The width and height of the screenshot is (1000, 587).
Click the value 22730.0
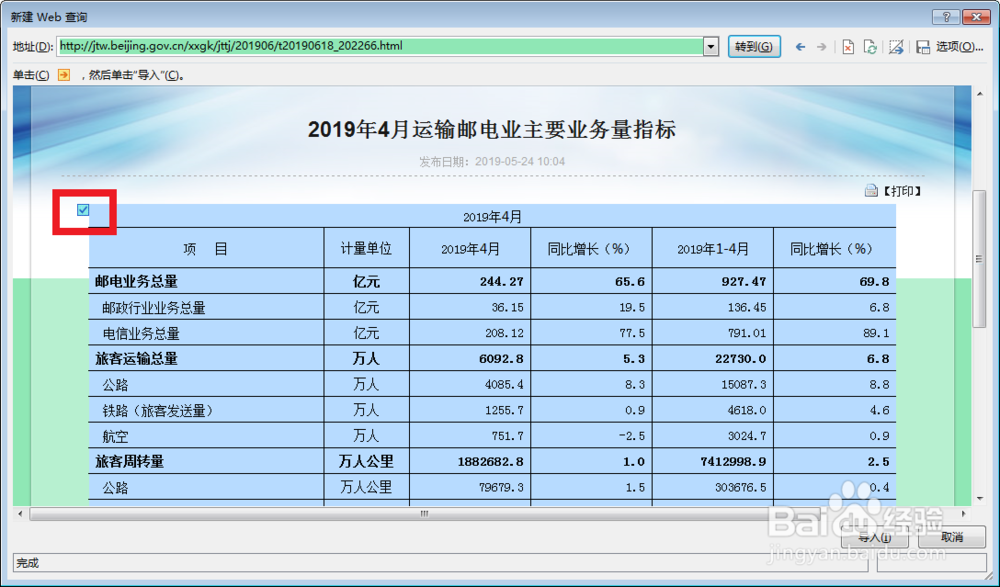click(x=740, y=359)
